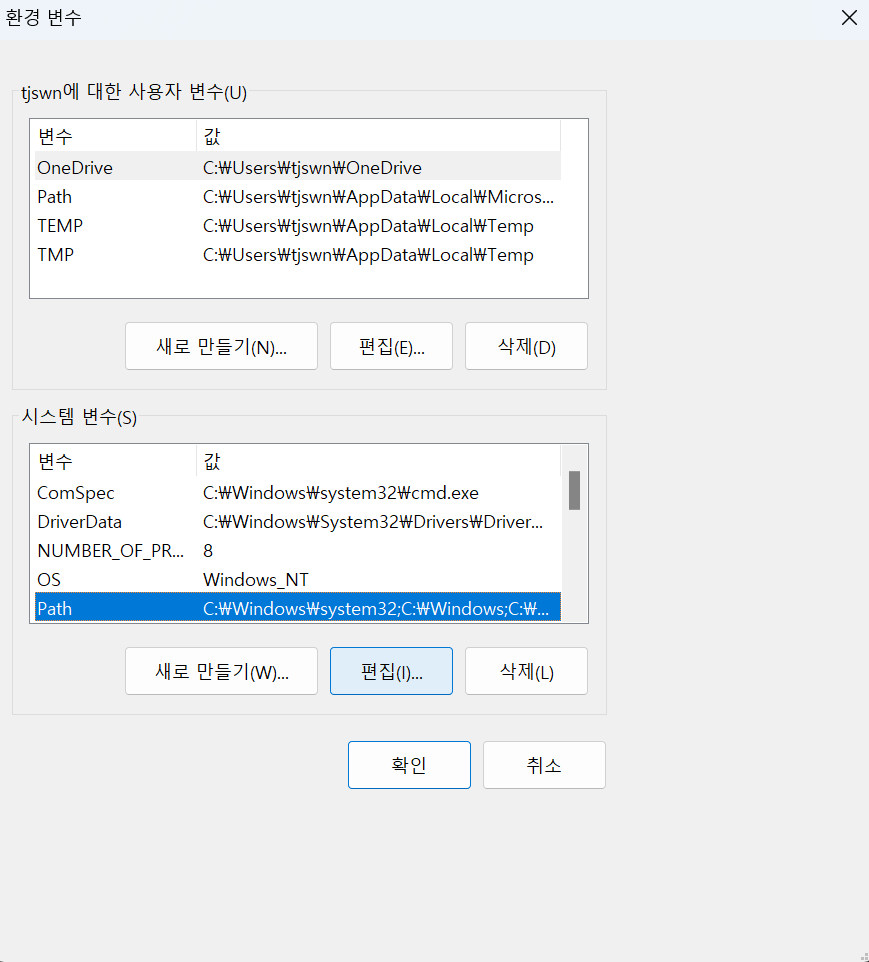Select the OS system variable
This screenshot has width=869, height=962.
pyautogui.click(x=298, y=580)
